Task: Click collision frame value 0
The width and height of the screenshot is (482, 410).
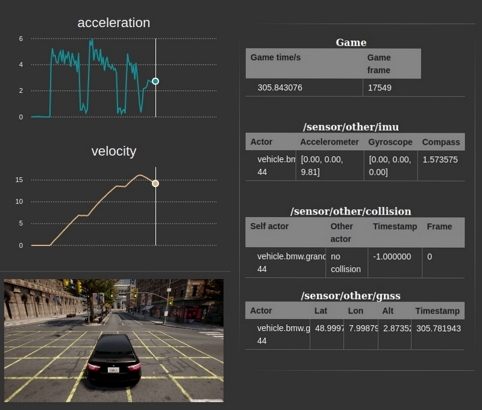Action: (x=430, y=257)
